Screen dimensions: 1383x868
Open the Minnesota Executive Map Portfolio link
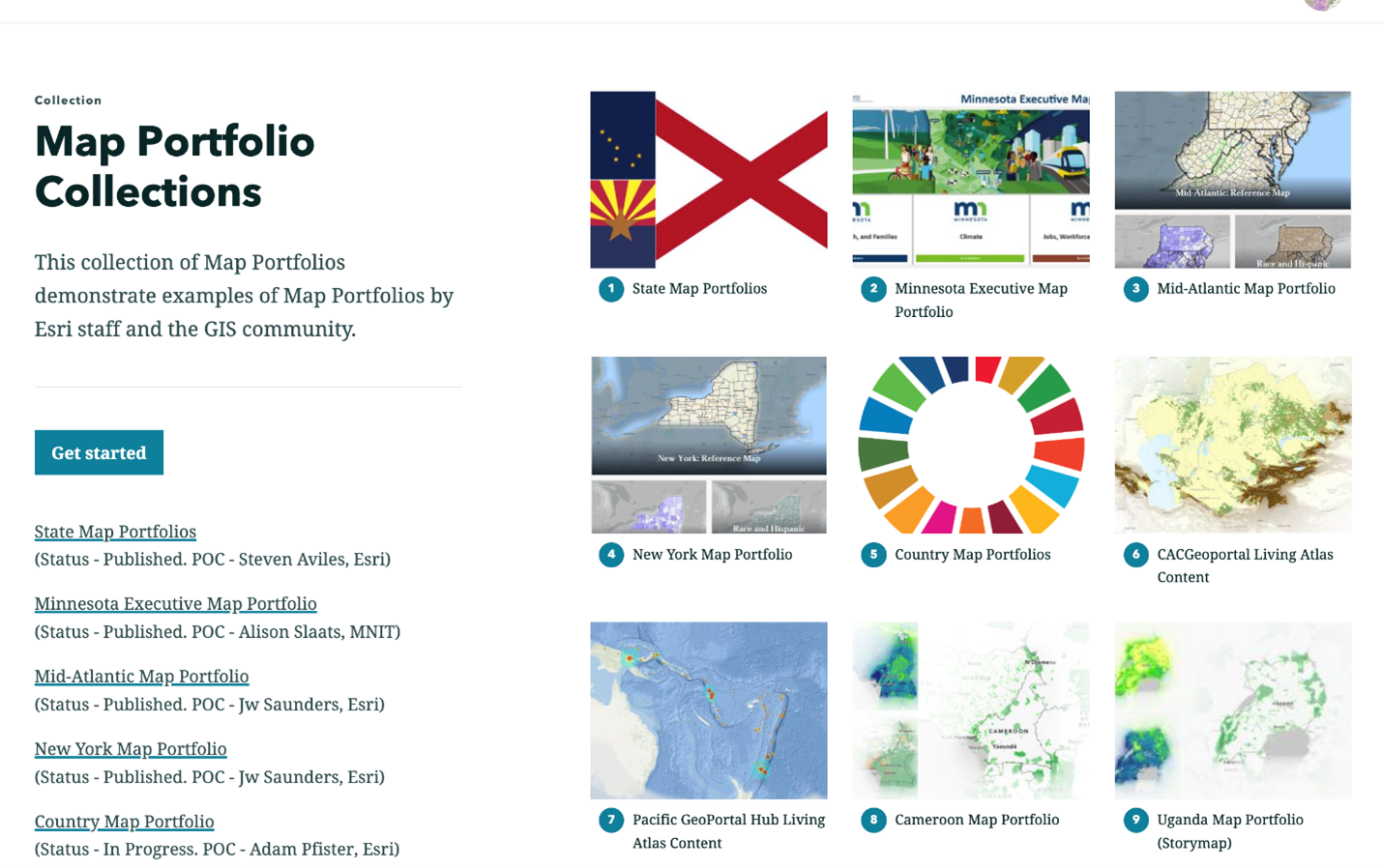coord(175,603)
